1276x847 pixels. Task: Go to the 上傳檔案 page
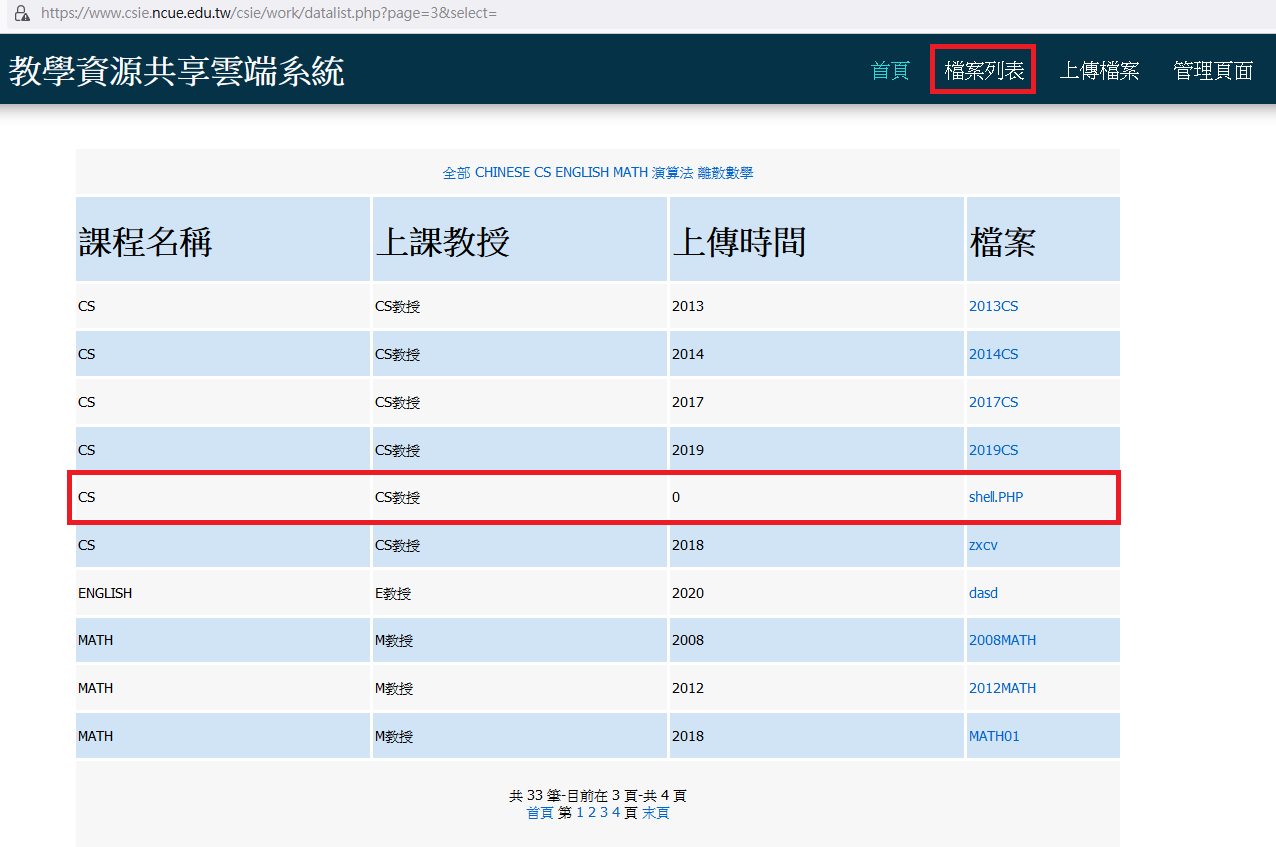[1099, 70]
